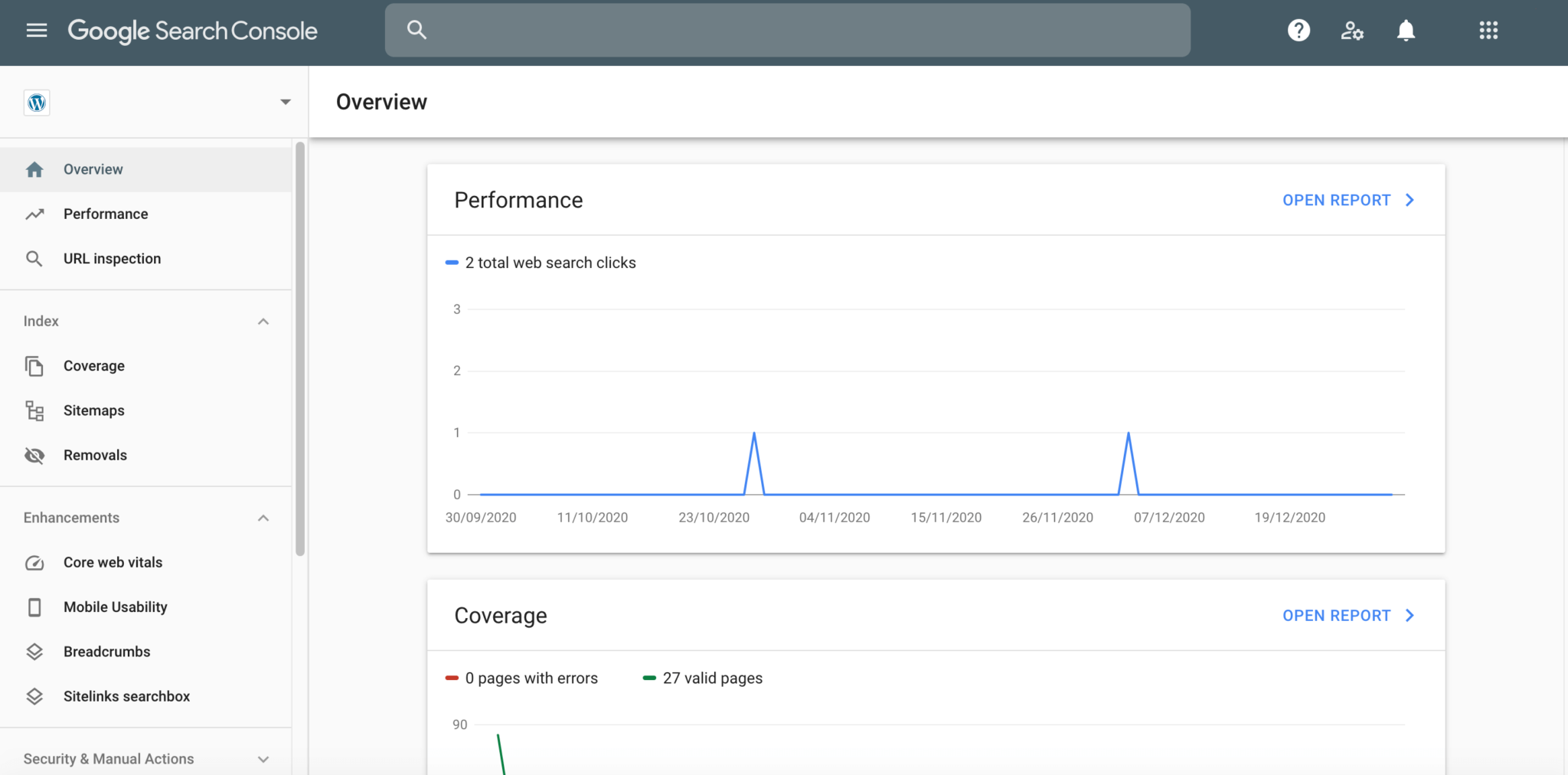Open Performance from the sidebar
The height and width of the screenshot is (775, 1568).
[145, 214]
